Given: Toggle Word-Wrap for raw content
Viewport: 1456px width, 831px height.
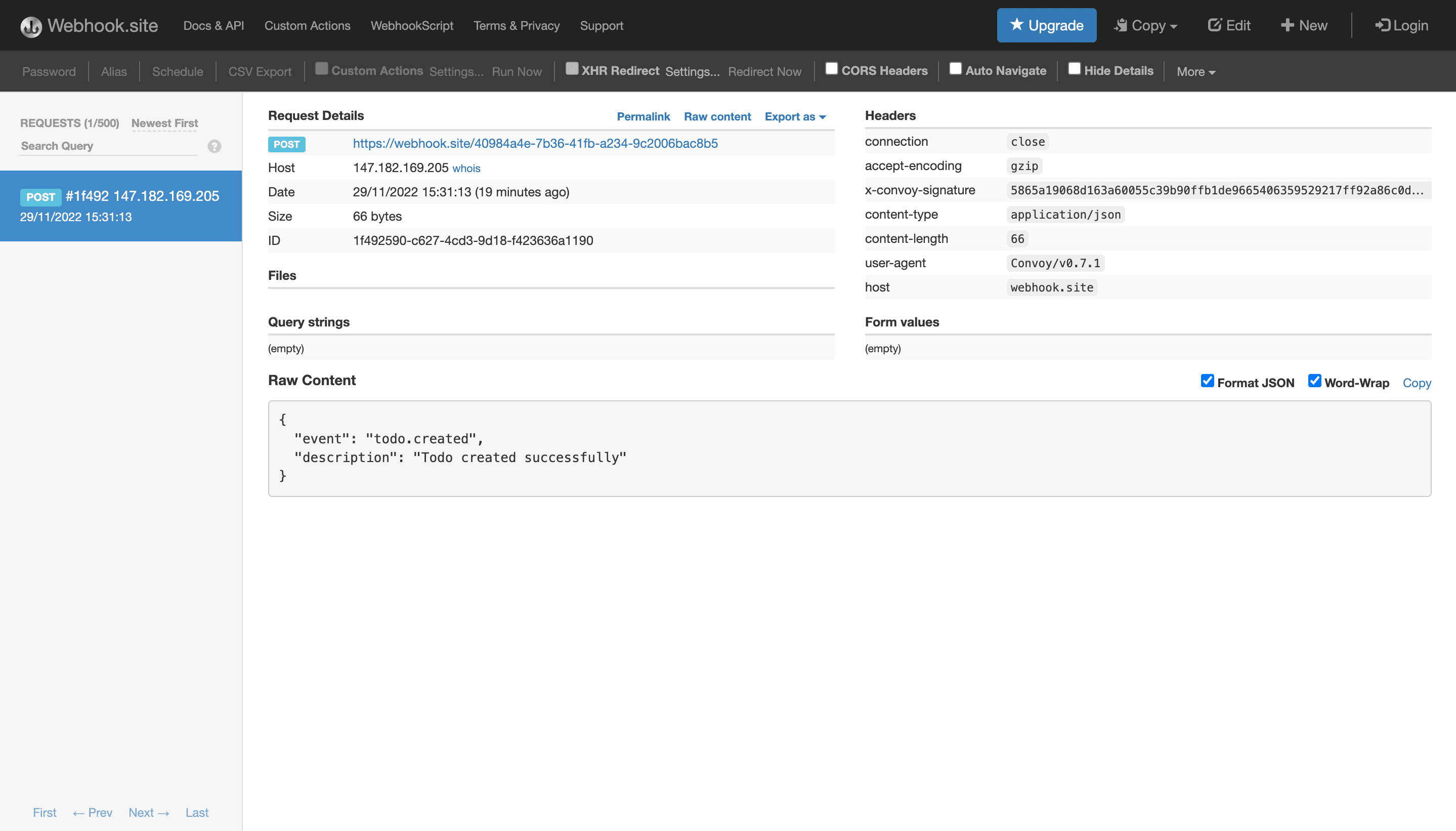Looking at the screenshot, I should tap(1315, 381).
